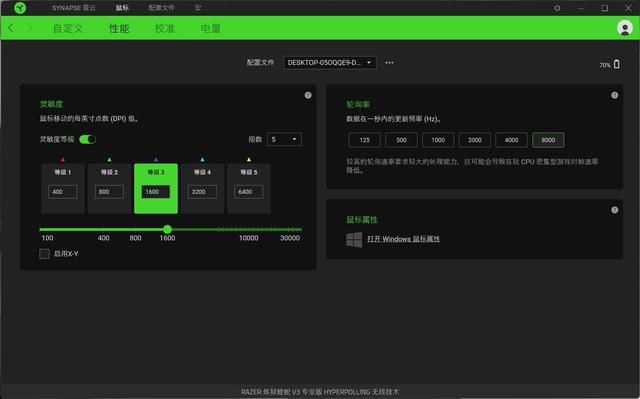Switch to the 自定义 tab

[x=68, y=28]
